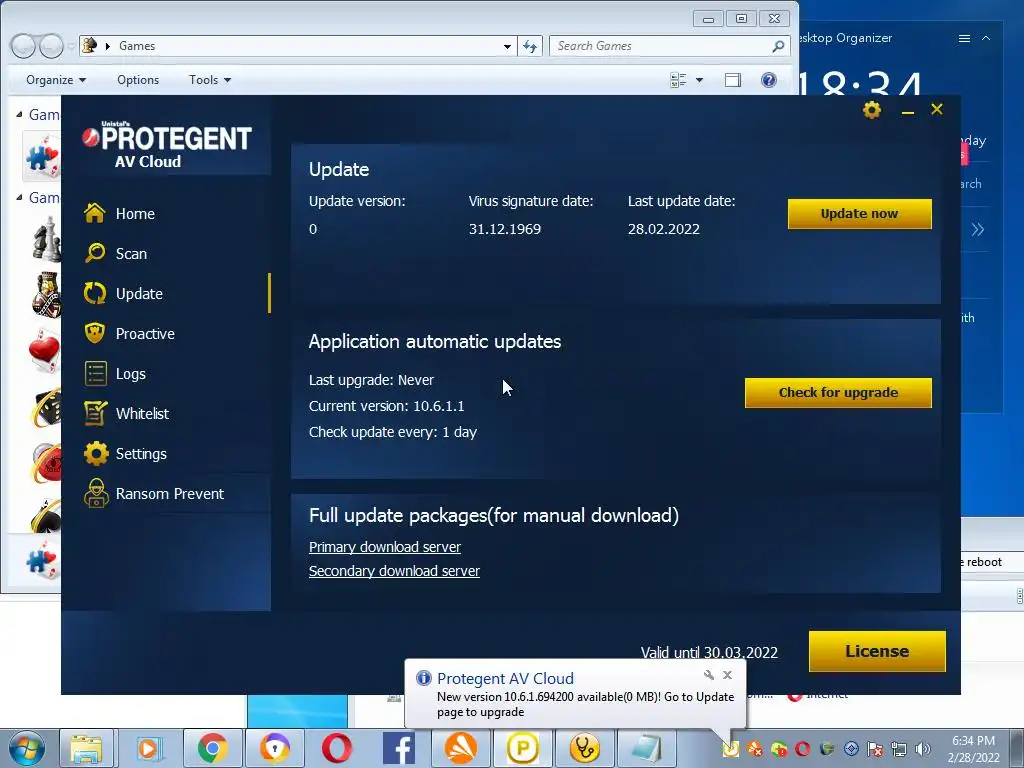Collapse the Desktop Organizer panel chevron

(986, 39)
